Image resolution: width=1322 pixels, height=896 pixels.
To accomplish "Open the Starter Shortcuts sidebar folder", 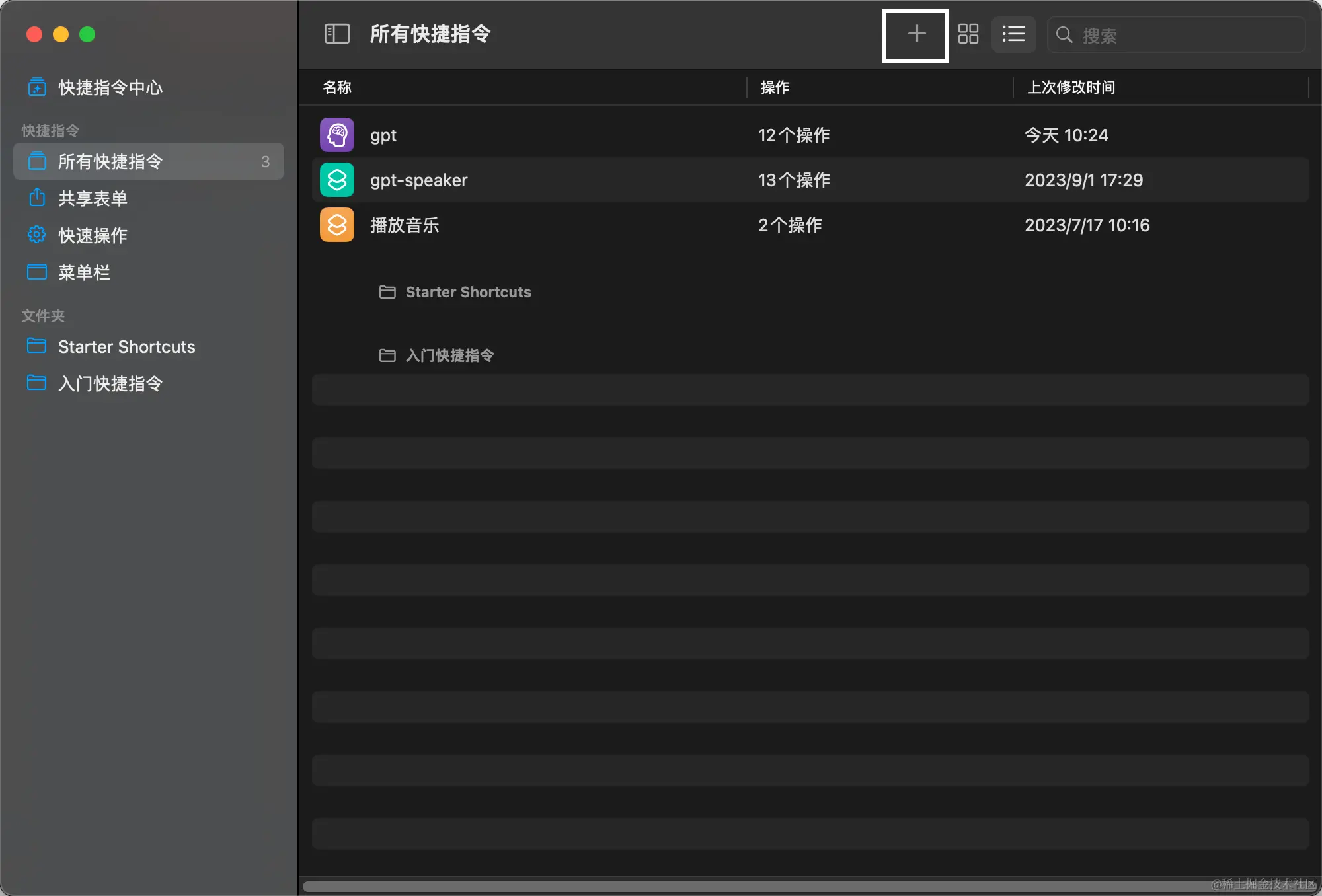I will point(126,346).
